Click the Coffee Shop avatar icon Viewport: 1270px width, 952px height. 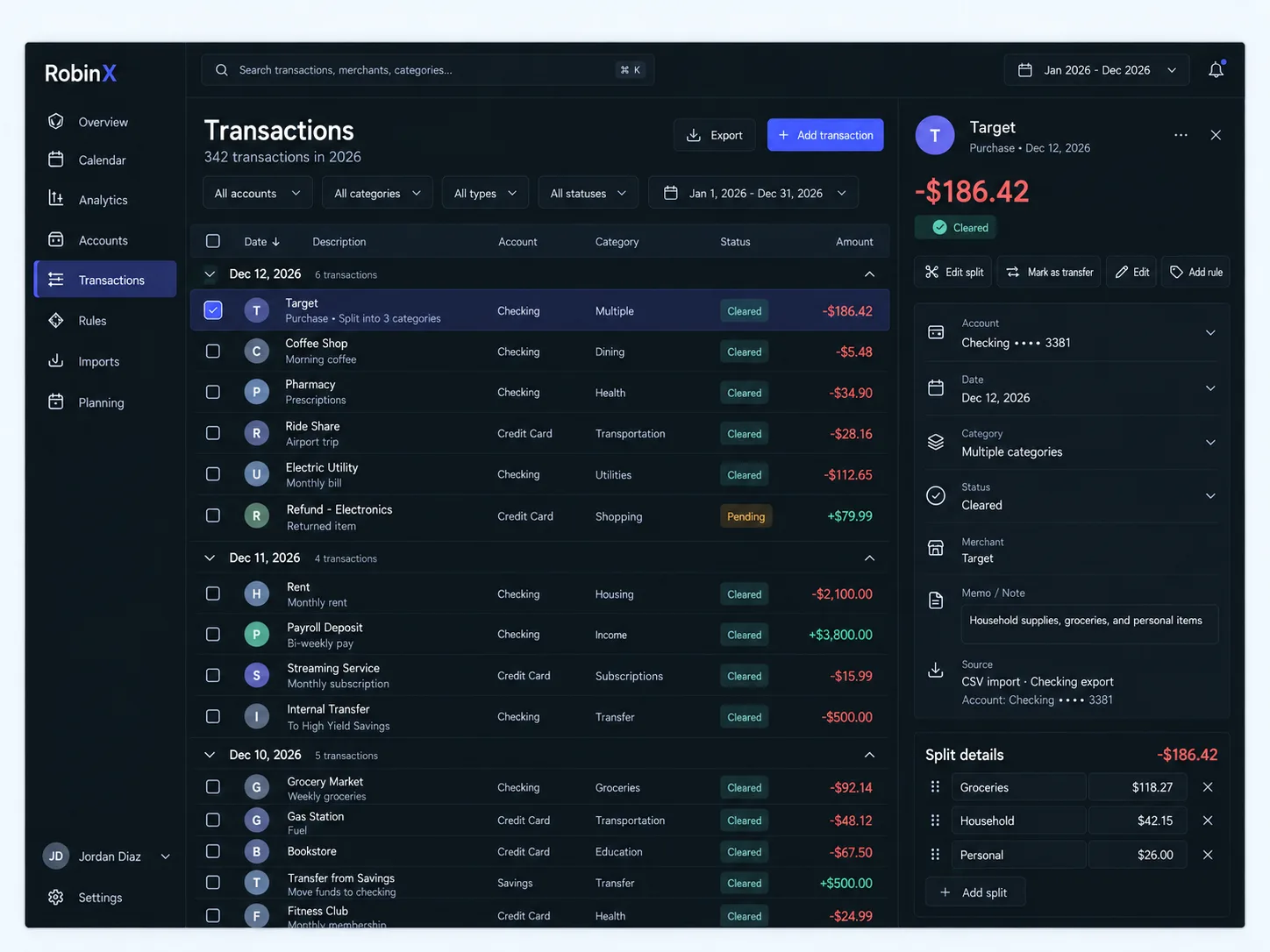point(256,352)
